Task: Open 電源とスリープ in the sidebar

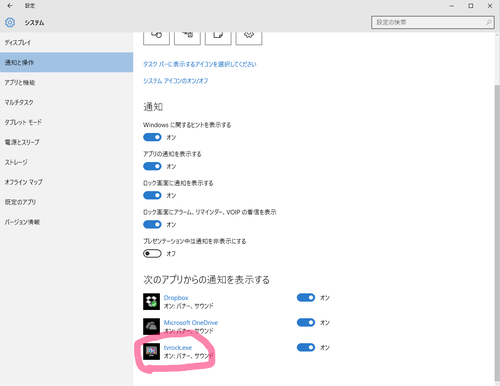Action: point(67,142)
